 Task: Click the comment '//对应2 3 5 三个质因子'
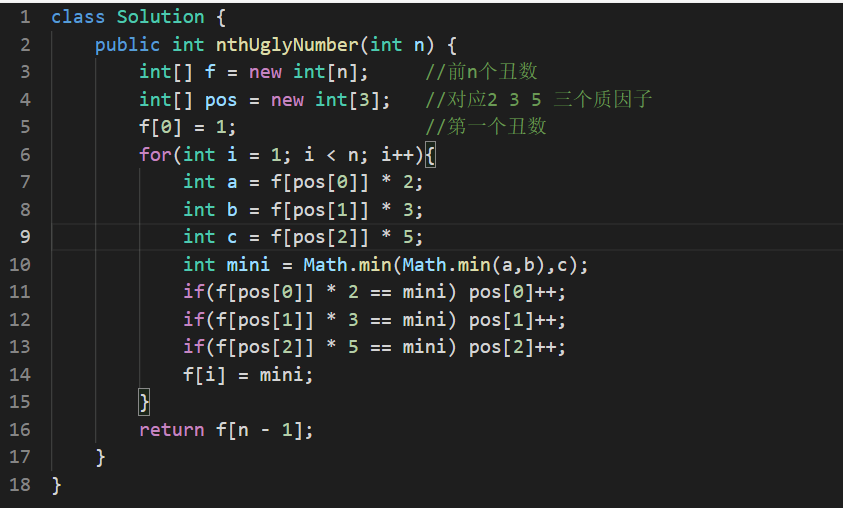(x=539, y=99)
